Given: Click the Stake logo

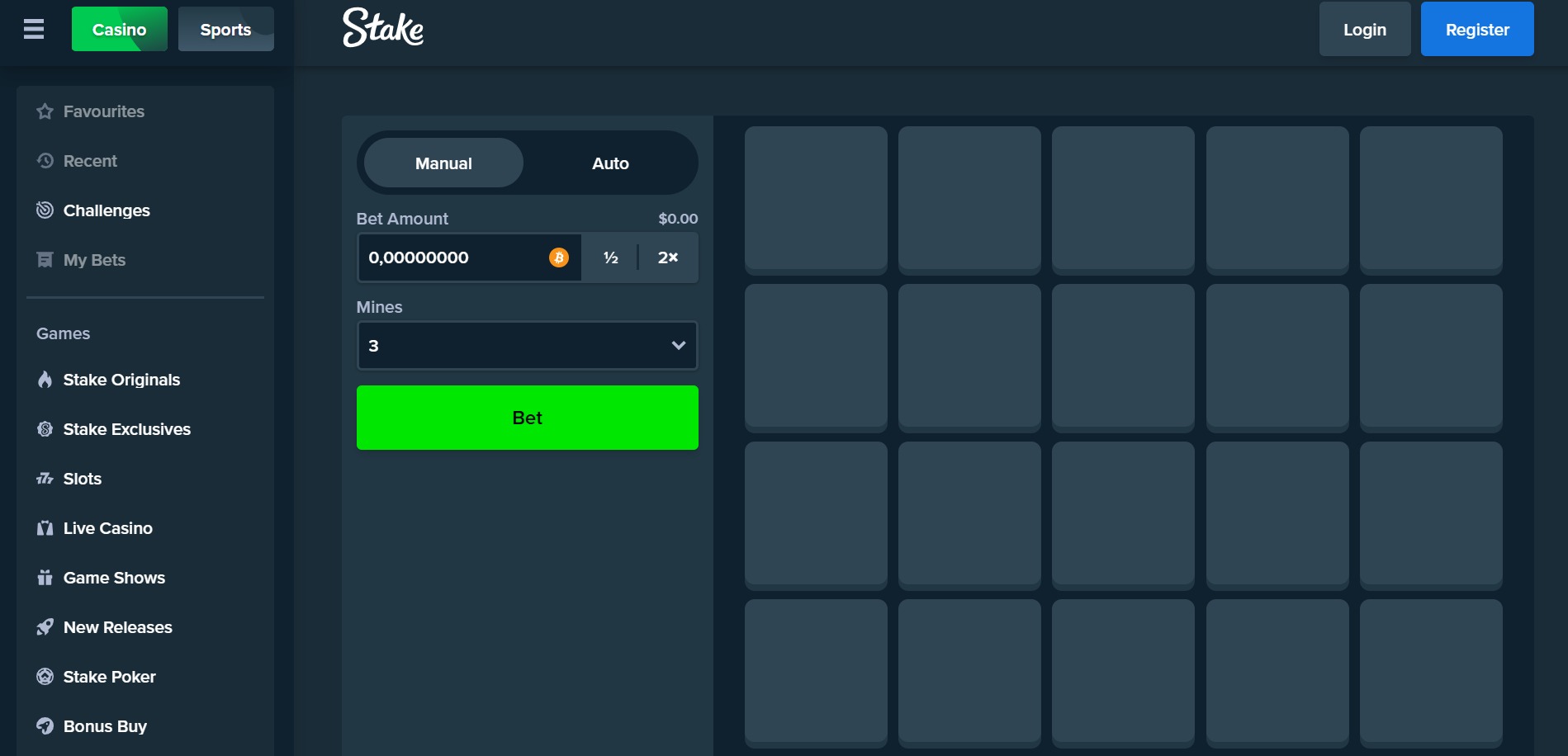Looking at the screenshot, I should click(383, 28).
